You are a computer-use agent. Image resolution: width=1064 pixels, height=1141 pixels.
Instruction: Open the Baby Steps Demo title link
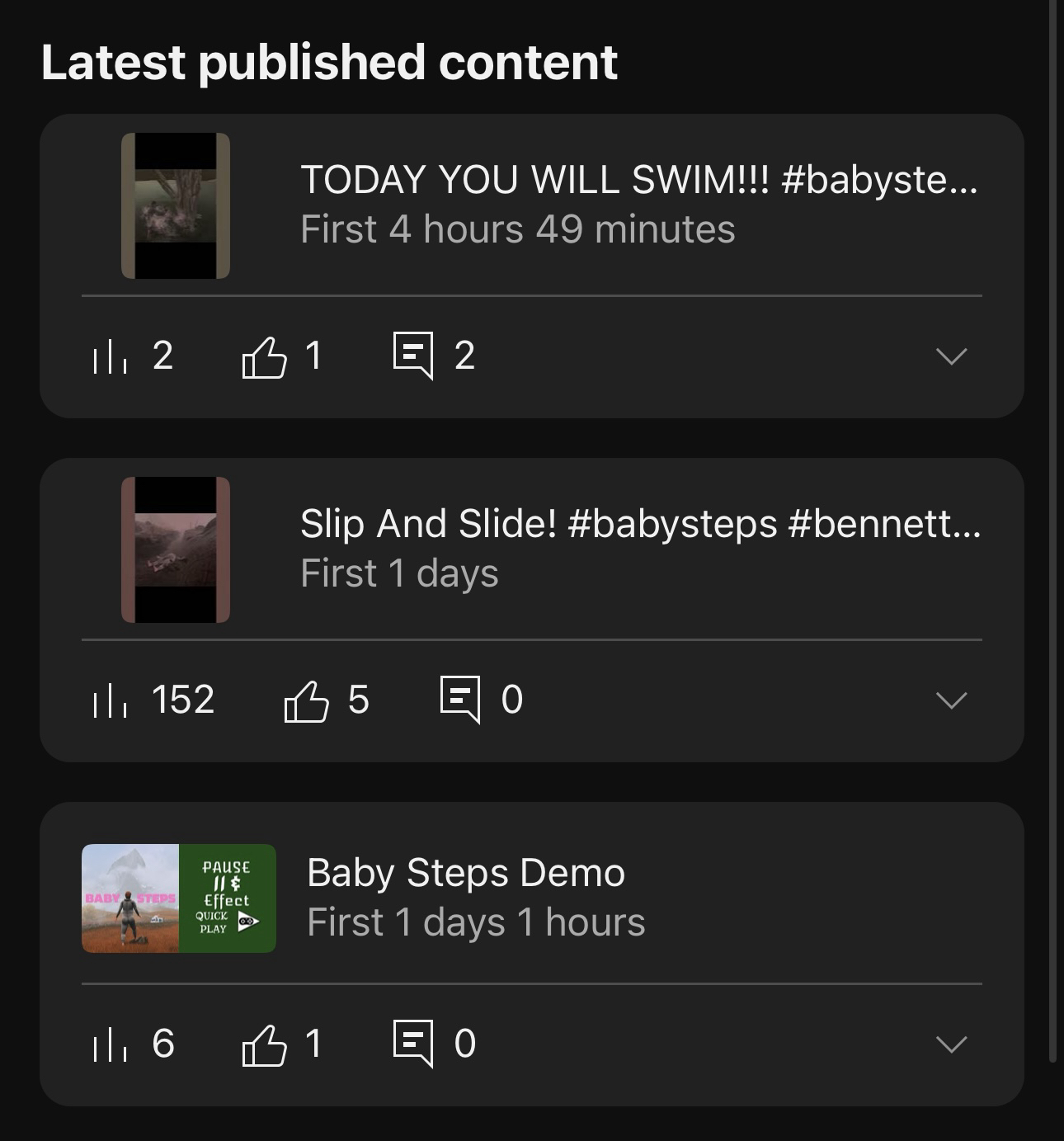coord(466,873)
